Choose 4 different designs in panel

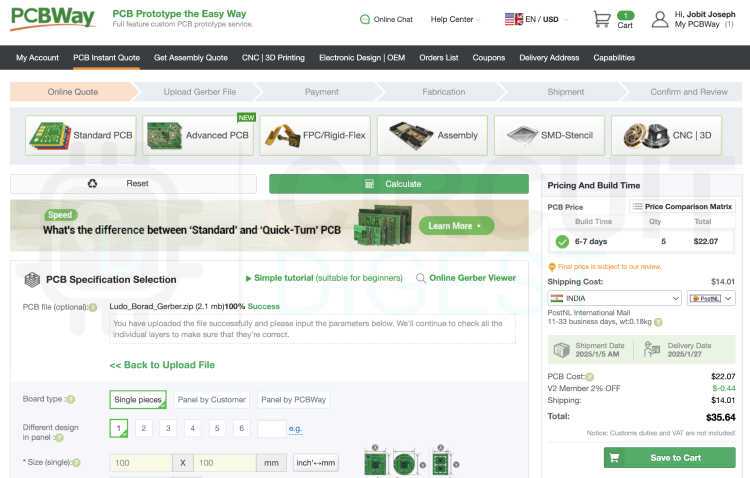(x=192, y=428)
